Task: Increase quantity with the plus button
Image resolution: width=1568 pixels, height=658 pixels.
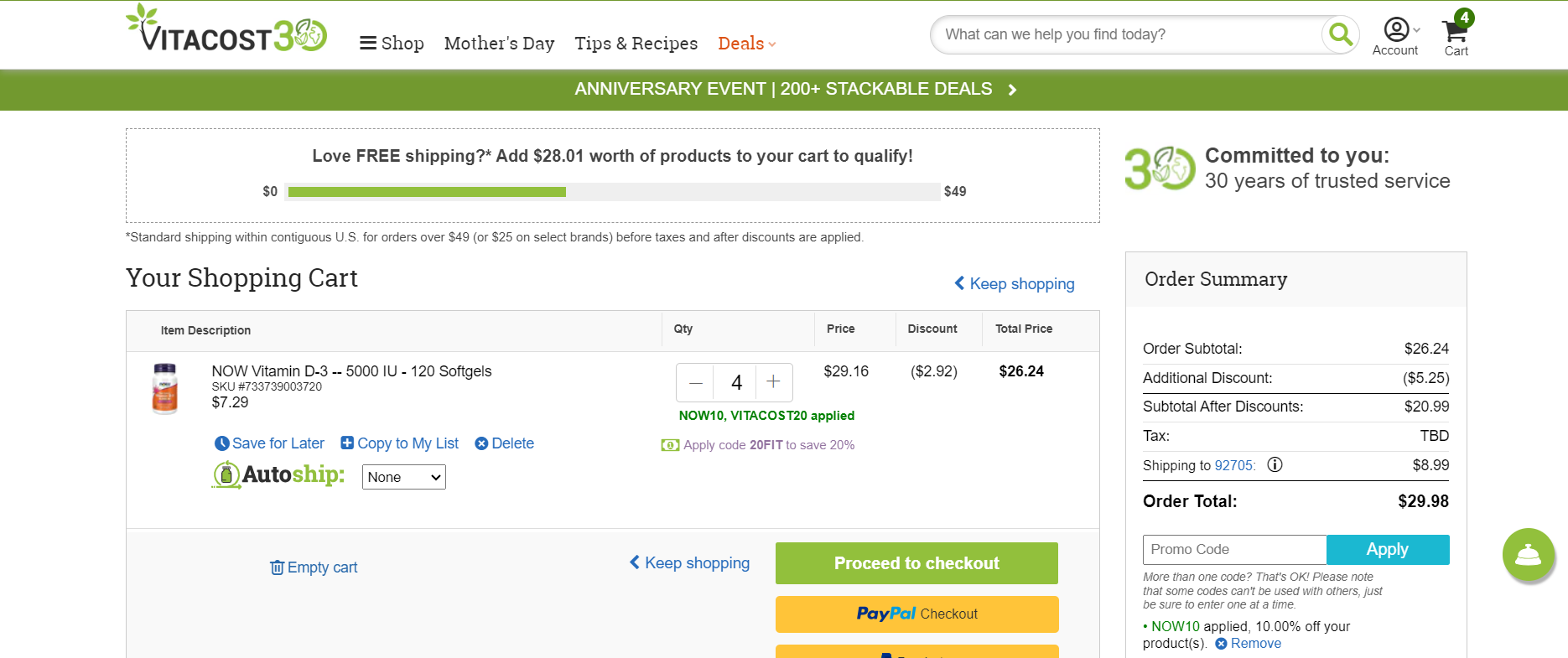Action: tap(774, 382)
